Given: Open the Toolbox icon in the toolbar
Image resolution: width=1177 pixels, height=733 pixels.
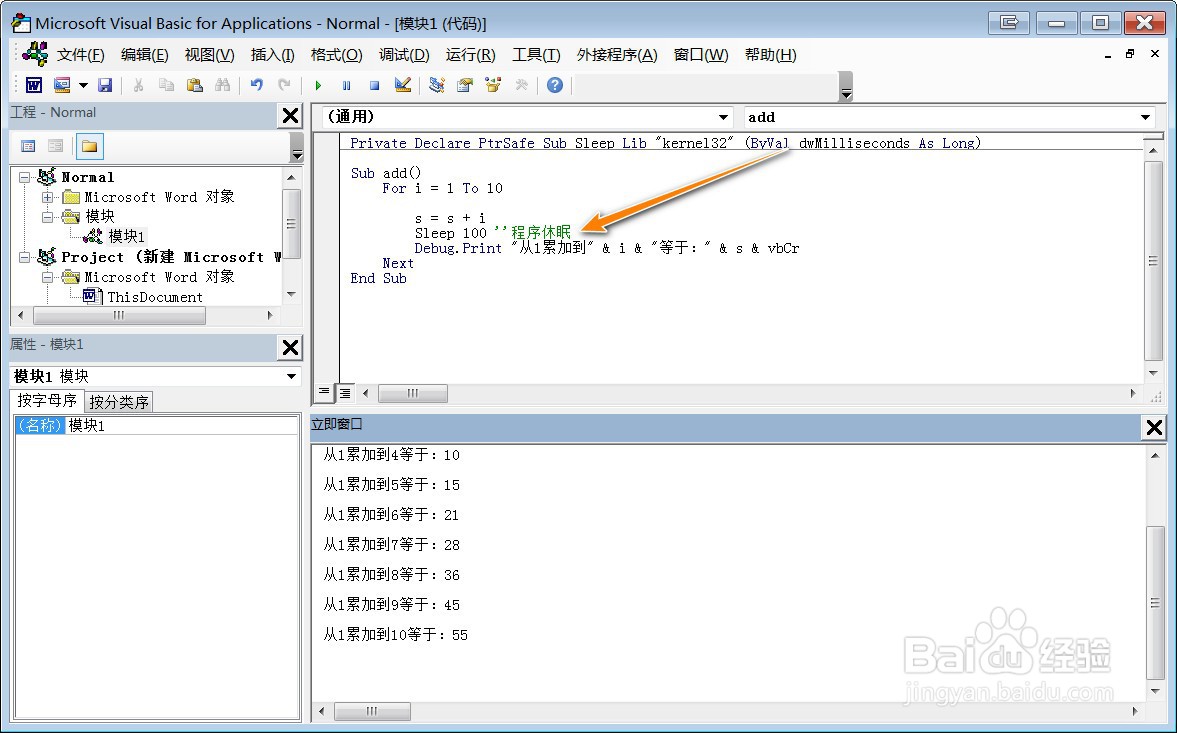Looking at the screenshot, I should tap(521, 85).
